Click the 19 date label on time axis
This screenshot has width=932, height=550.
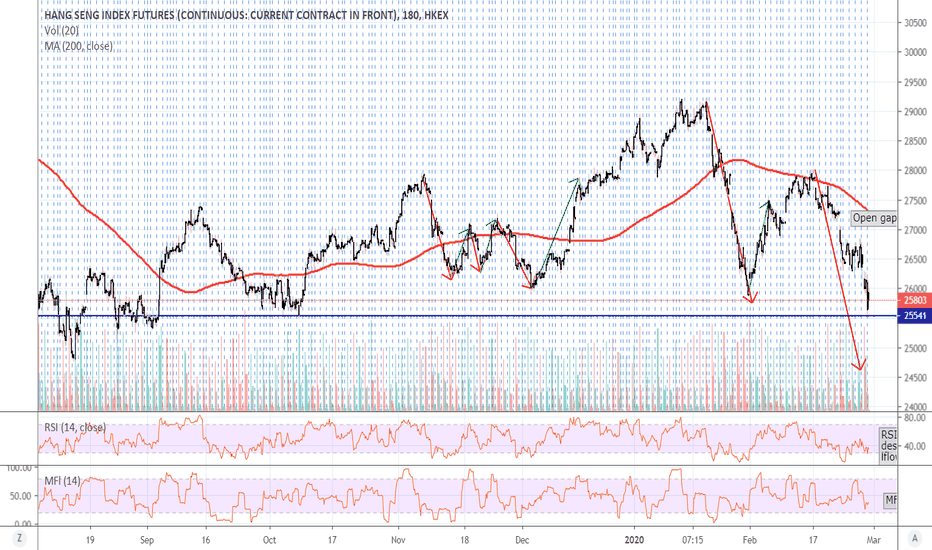click(90, 540)
